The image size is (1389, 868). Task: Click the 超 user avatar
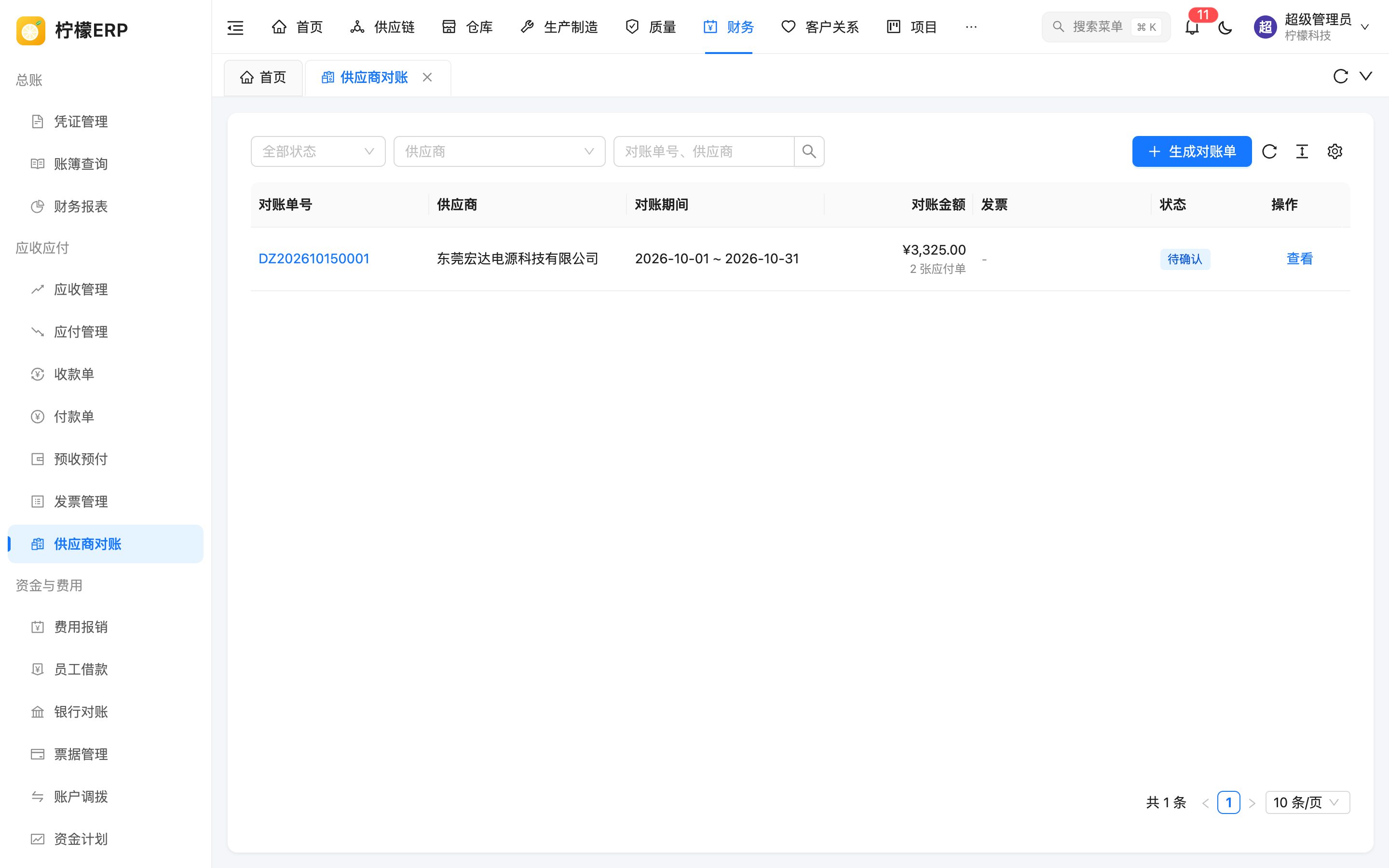point(1265,27)
